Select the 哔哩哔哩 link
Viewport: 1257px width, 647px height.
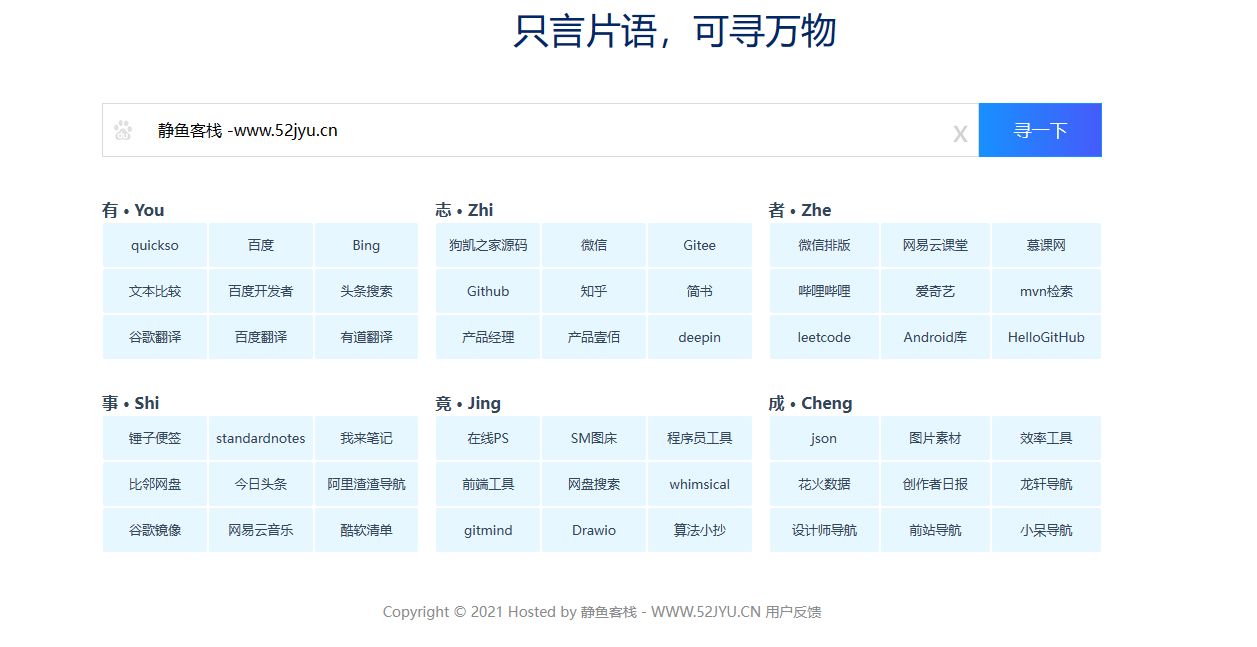click(824, 291)
